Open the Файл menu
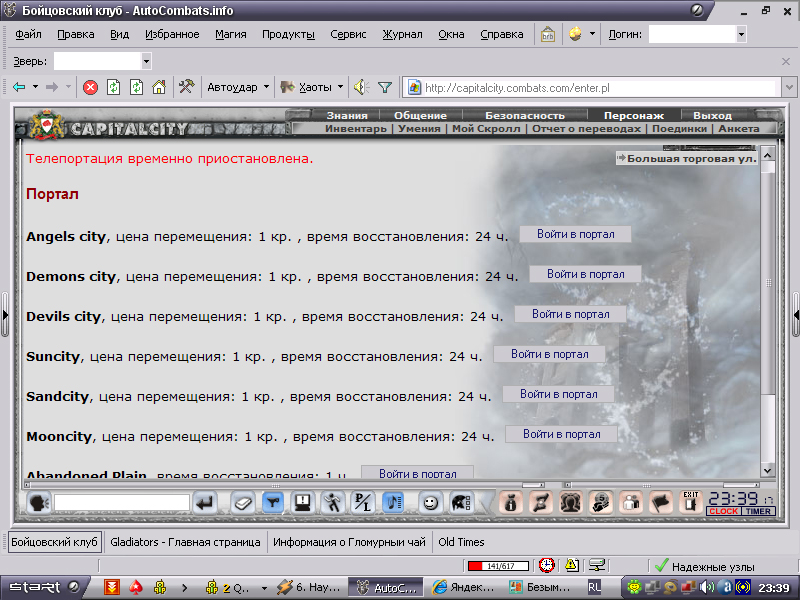The width and height of the screenshot is (800, 600). 28,34
